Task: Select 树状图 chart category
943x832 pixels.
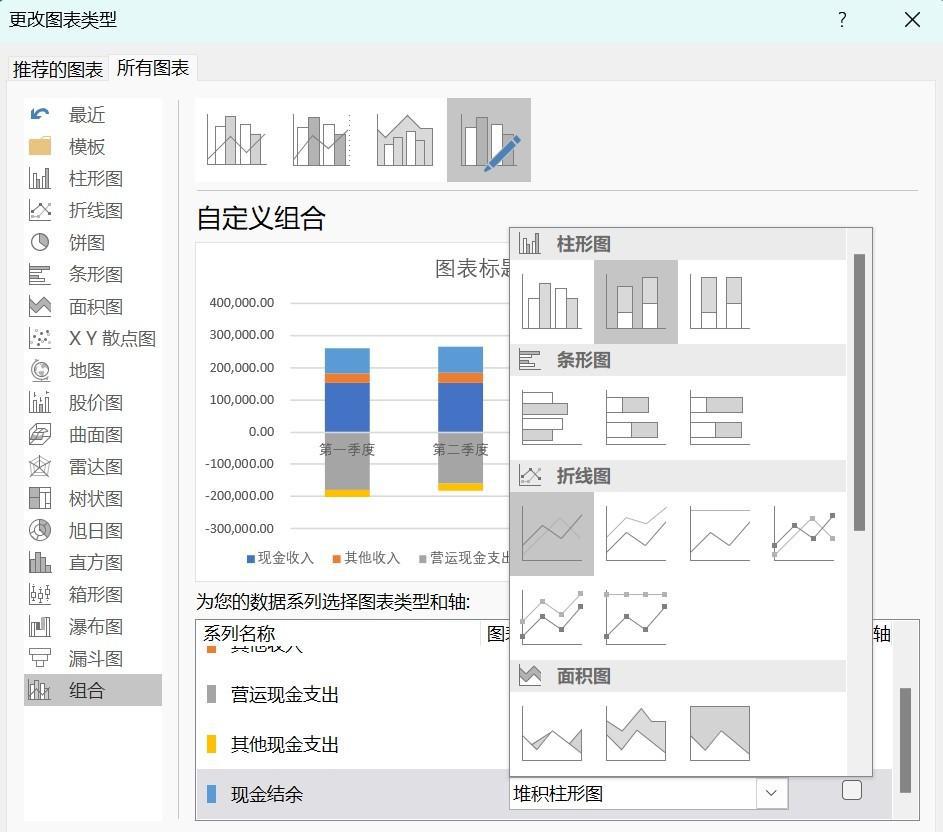Action: tap(93, 498)
